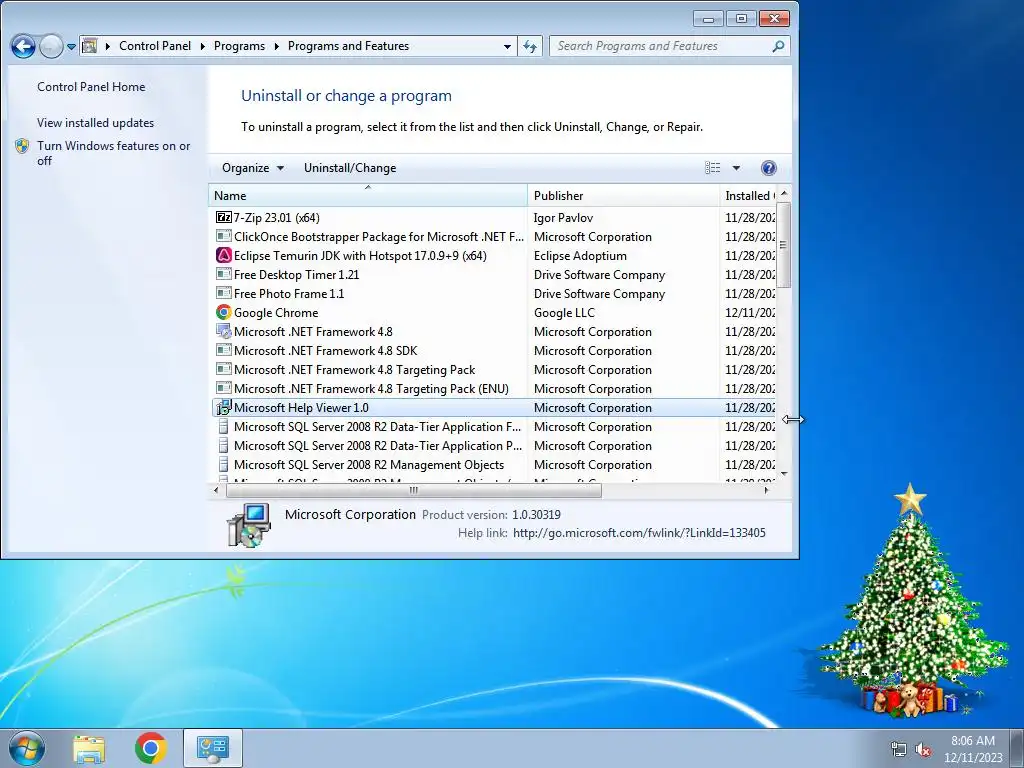Select .NET Framework 4.8 Targeting Pack (ENU) icon
The height and width of the screenshot is (768, 1024).
click(223, 388)
